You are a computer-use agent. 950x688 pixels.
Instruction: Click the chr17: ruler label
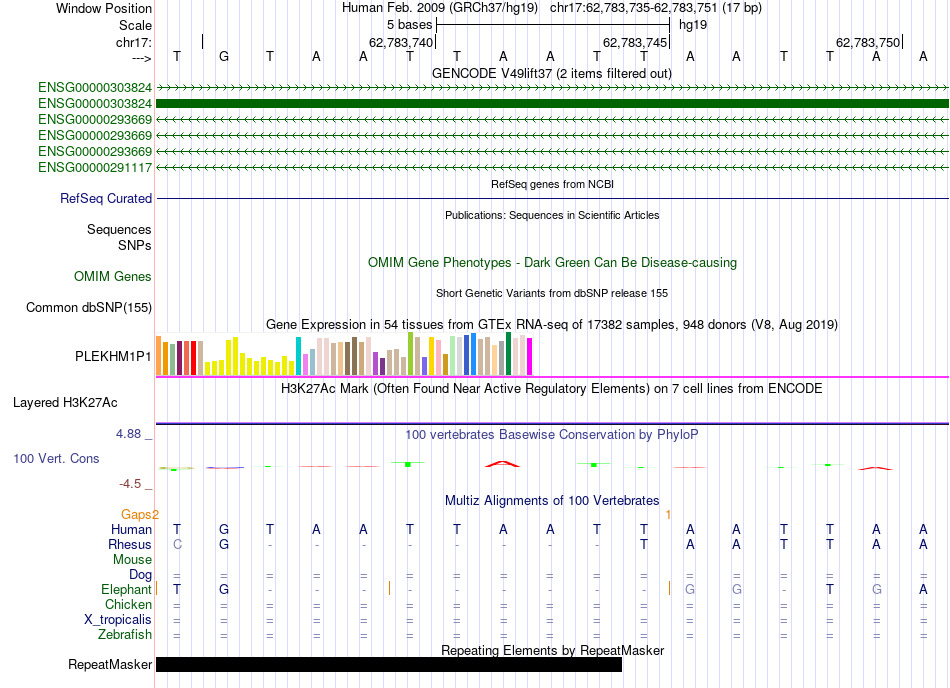coord(133,42)
